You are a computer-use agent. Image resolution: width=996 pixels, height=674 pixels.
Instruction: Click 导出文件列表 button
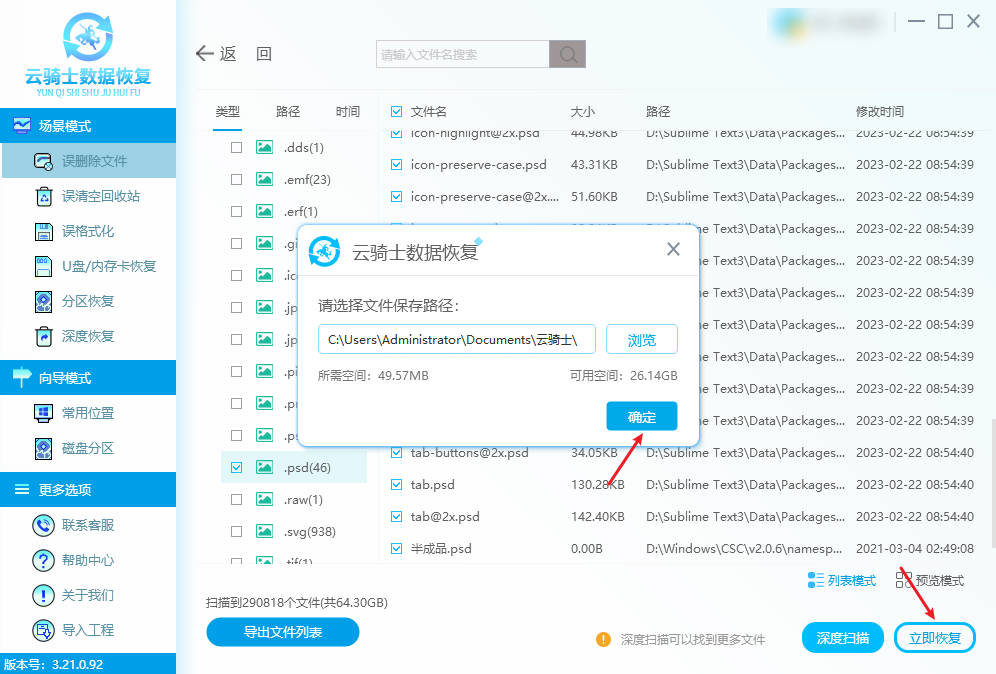pos(283,632)
